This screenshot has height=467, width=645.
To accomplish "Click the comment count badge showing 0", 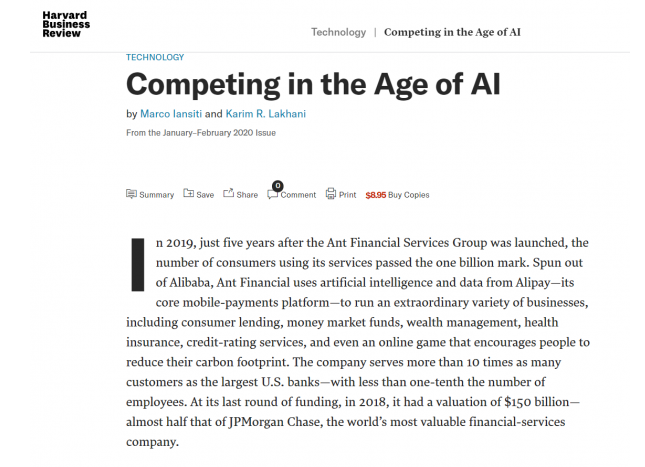I will pyautogui.click(x=278, y=186).
